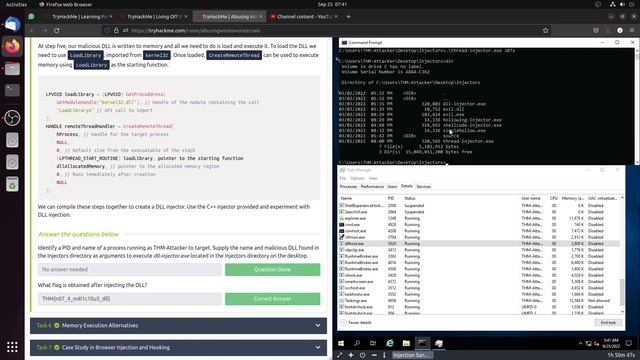Click the Injection Sandbox machine label
Image resolution: width=640 pixels, height=360 pixels.
411,355
